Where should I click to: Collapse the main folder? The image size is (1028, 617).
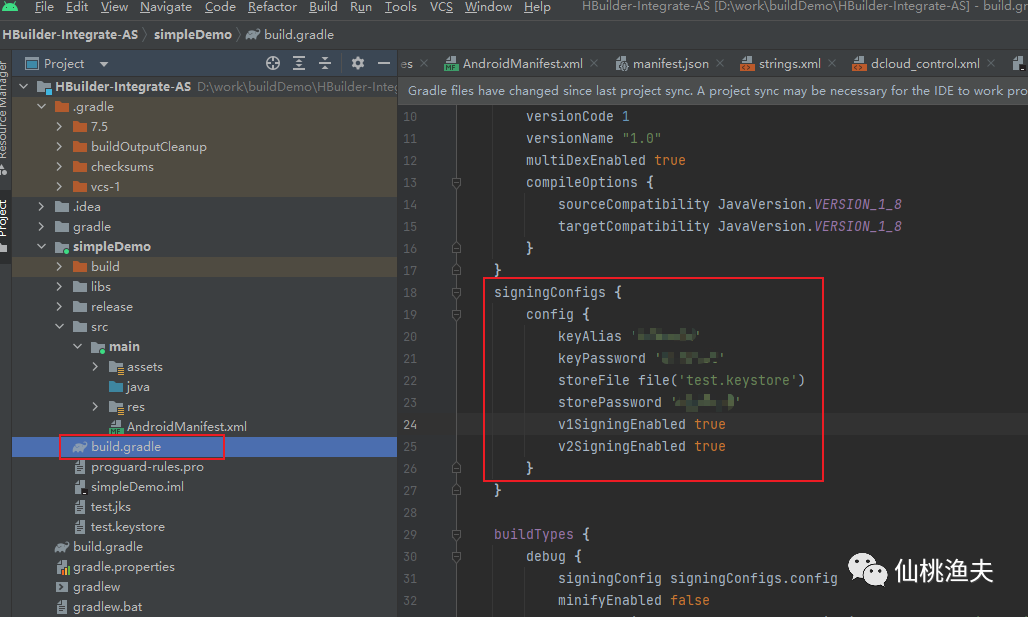77,347
